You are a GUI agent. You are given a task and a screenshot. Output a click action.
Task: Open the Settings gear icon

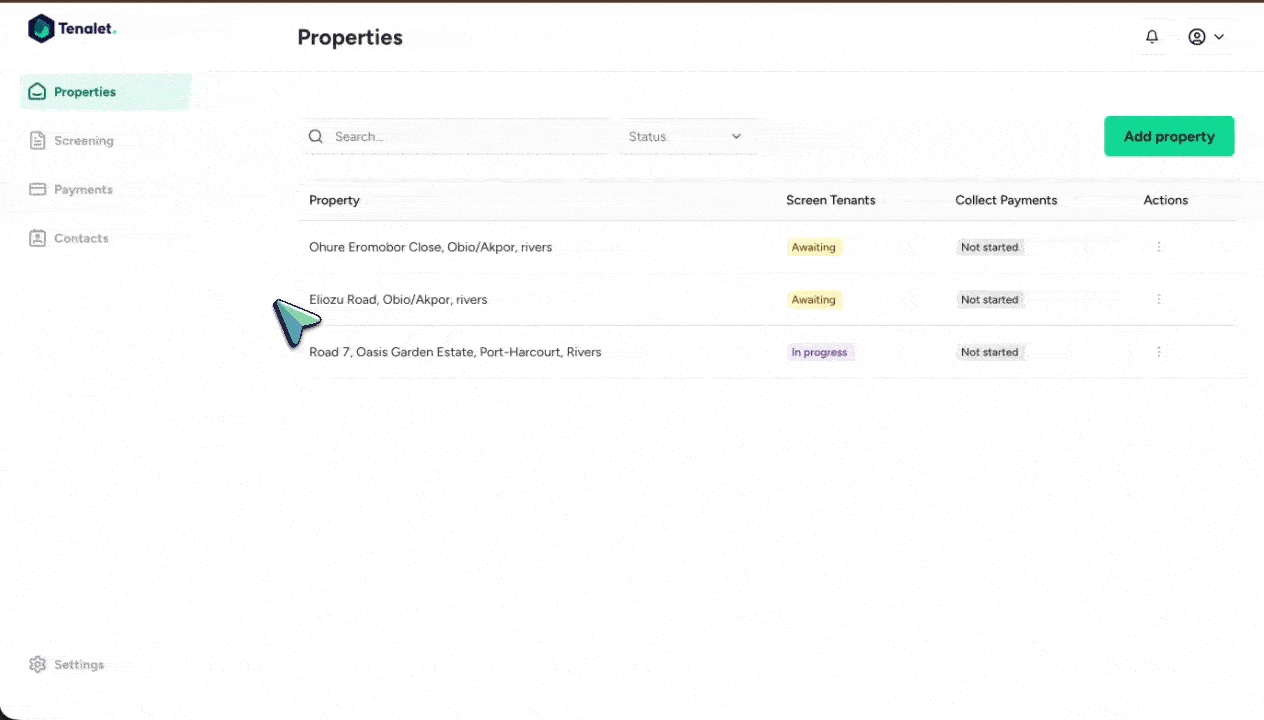click(x=37, y=664)
